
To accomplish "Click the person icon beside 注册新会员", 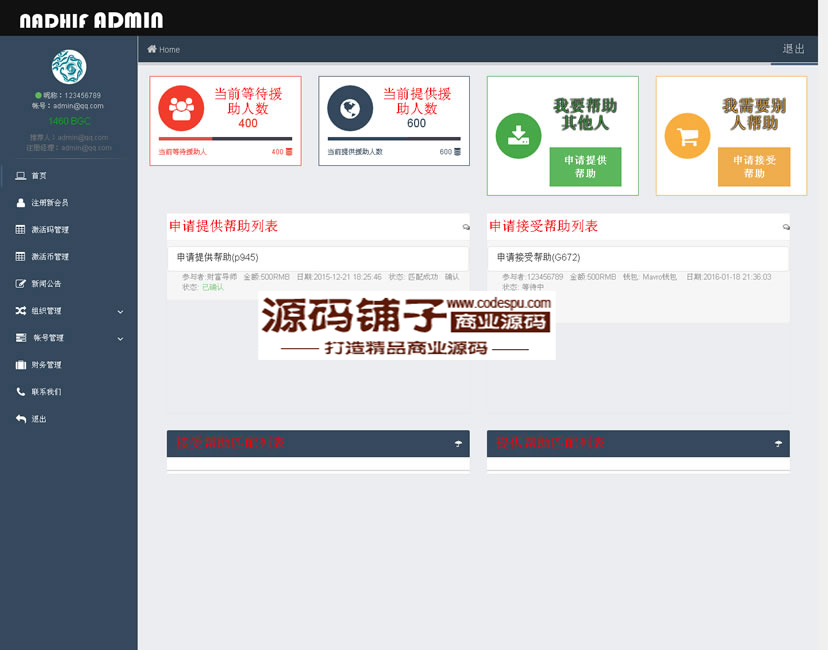I will coord(21,203).
